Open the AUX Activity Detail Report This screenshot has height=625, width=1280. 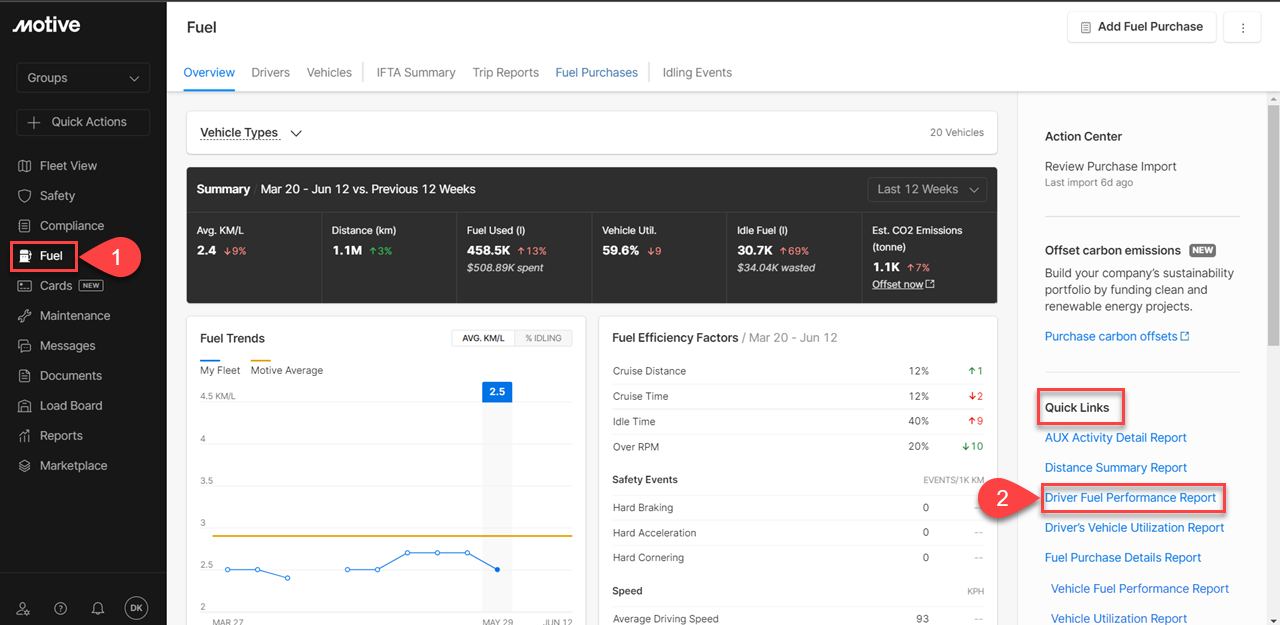[1116, 438]
